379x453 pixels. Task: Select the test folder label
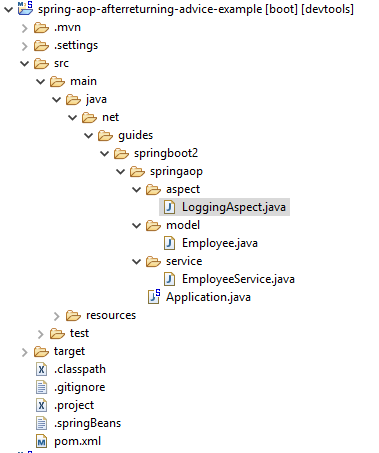point(79,333)
